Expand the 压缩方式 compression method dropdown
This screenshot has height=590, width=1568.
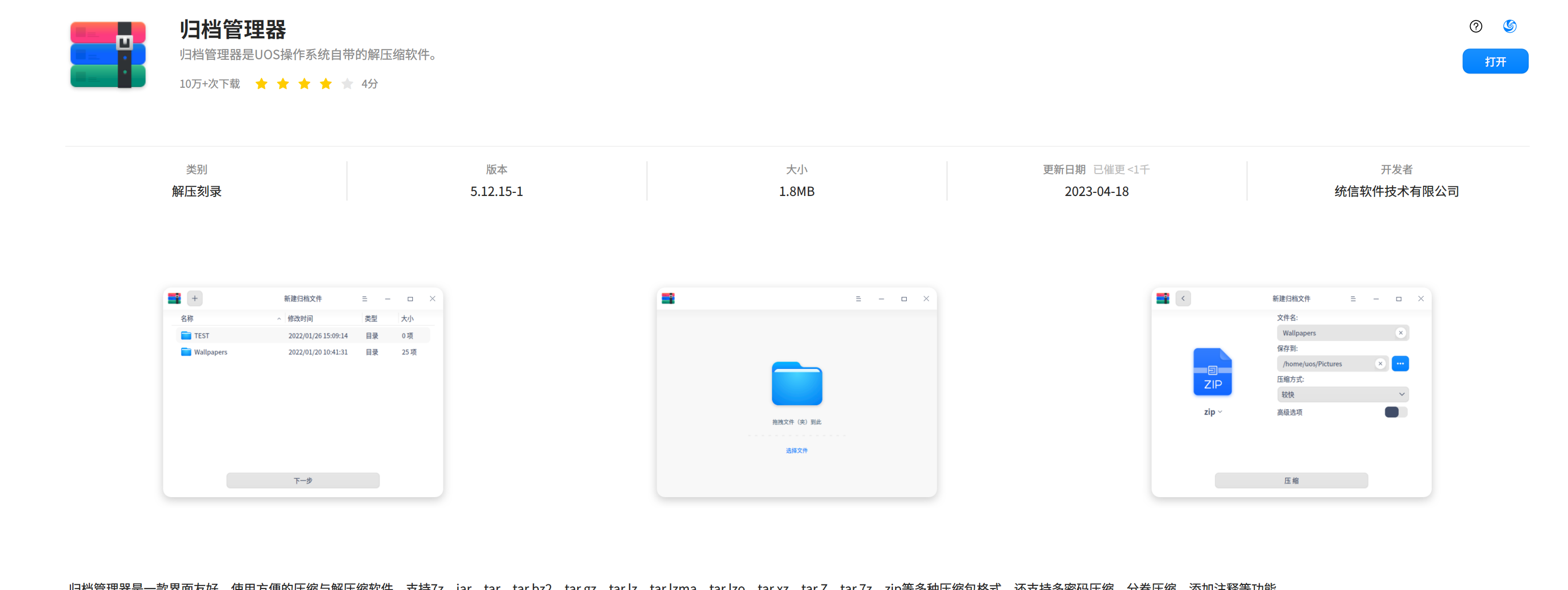pos(1342,395)
